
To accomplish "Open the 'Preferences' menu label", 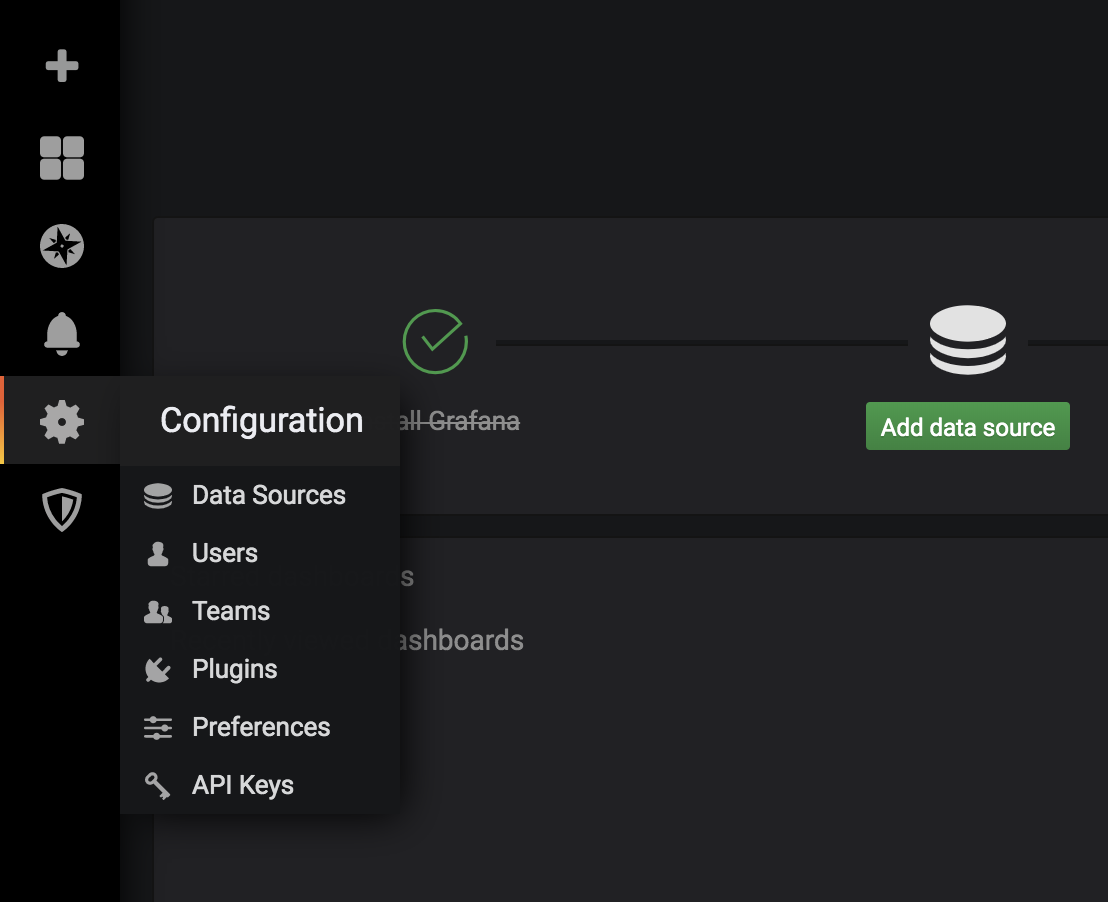I will pos(261,728).
